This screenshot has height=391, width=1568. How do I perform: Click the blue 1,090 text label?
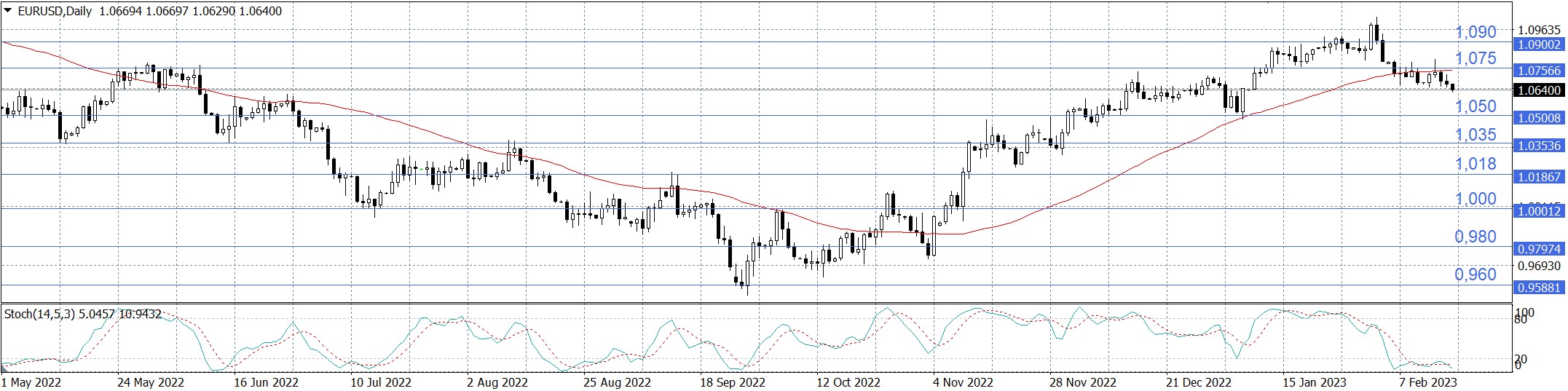1475,32
